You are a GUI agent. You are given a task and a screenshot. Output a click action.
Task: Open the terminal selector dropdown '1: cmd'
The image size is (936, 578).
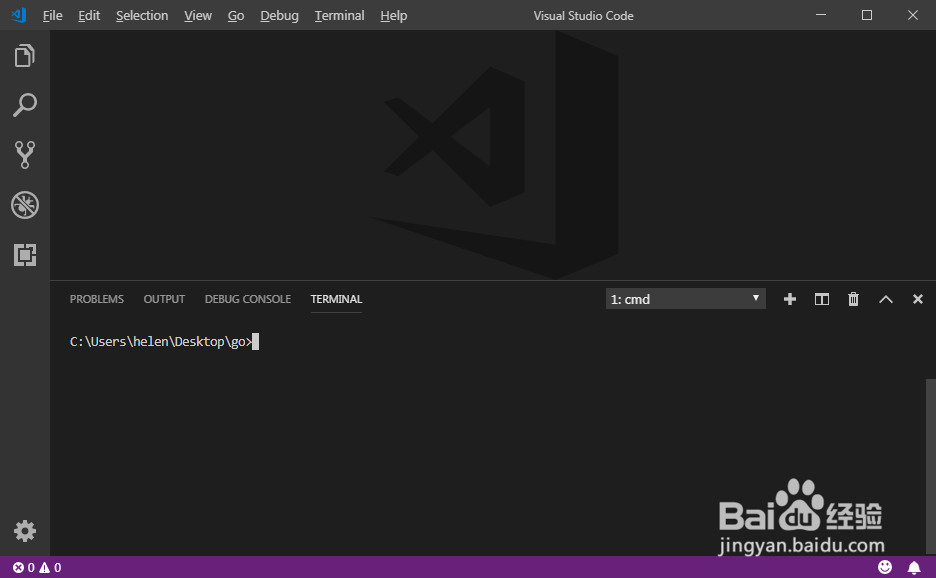[685, 299]
